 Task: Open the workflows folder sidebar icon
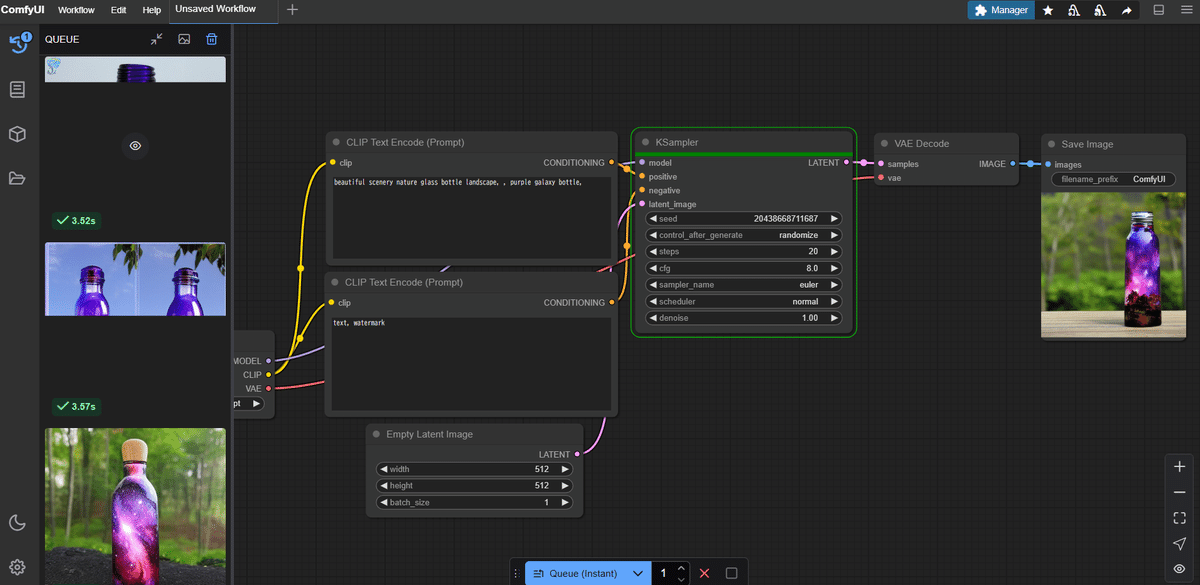[17, 179]
